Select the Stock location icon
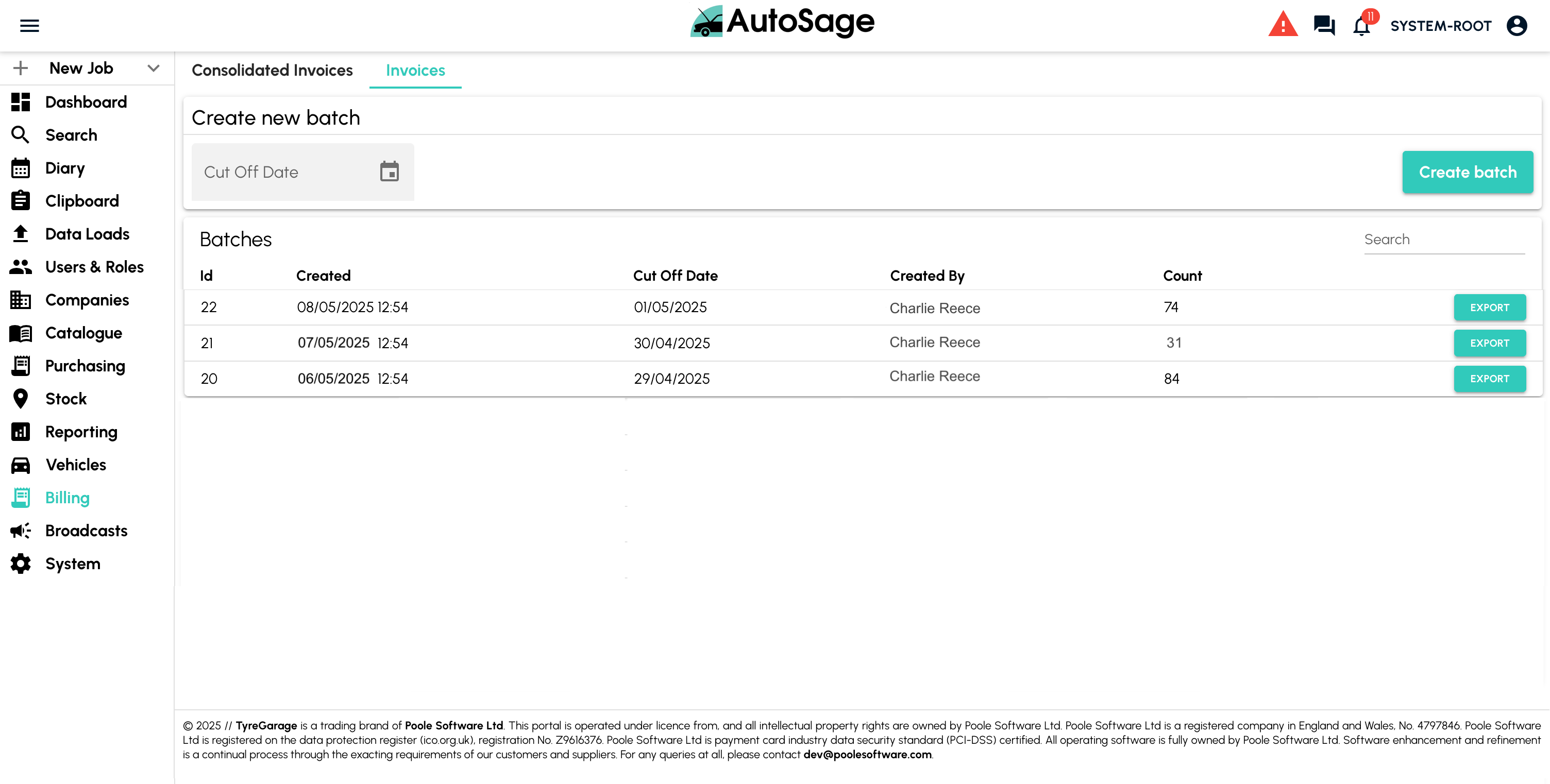Viewport: 1550px width, 784px height. click(x=21, y=398)
